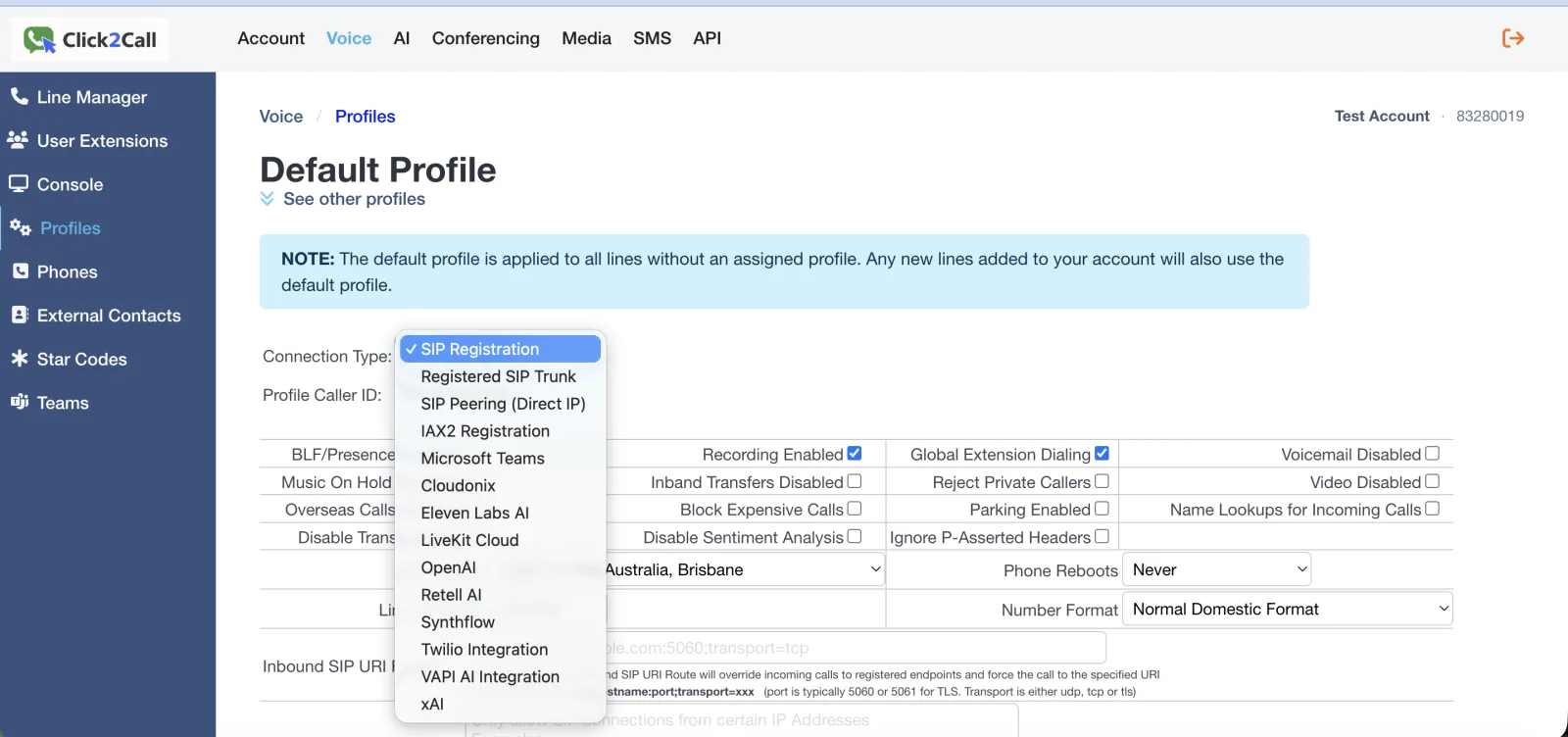Click the Profiles gears icon
Image resolution: width=1568 pixels, height=737 pixels.
point(21,227)
